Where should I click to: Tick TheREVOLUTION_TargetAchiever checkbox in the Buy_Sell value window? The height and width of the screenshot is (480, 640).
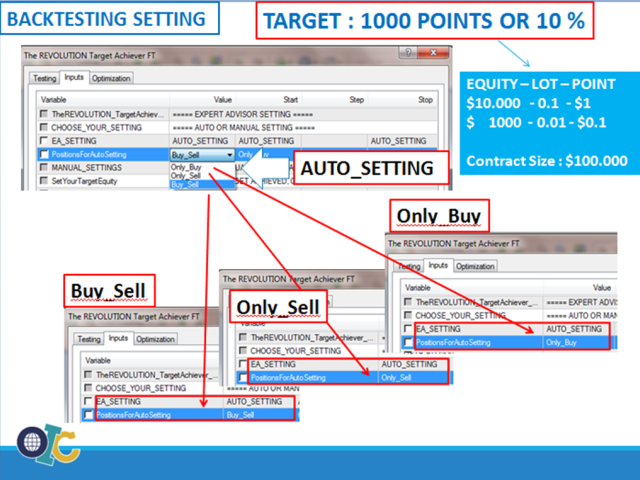pos(88,374)
